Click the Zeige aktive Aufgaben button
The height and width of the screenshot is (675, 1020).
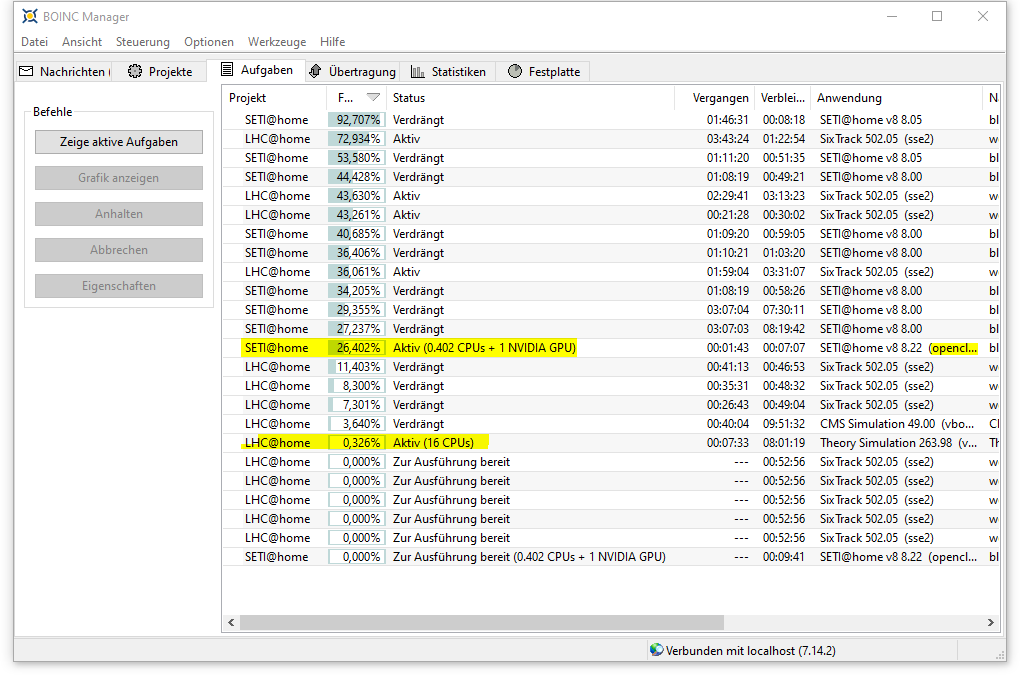118,142
